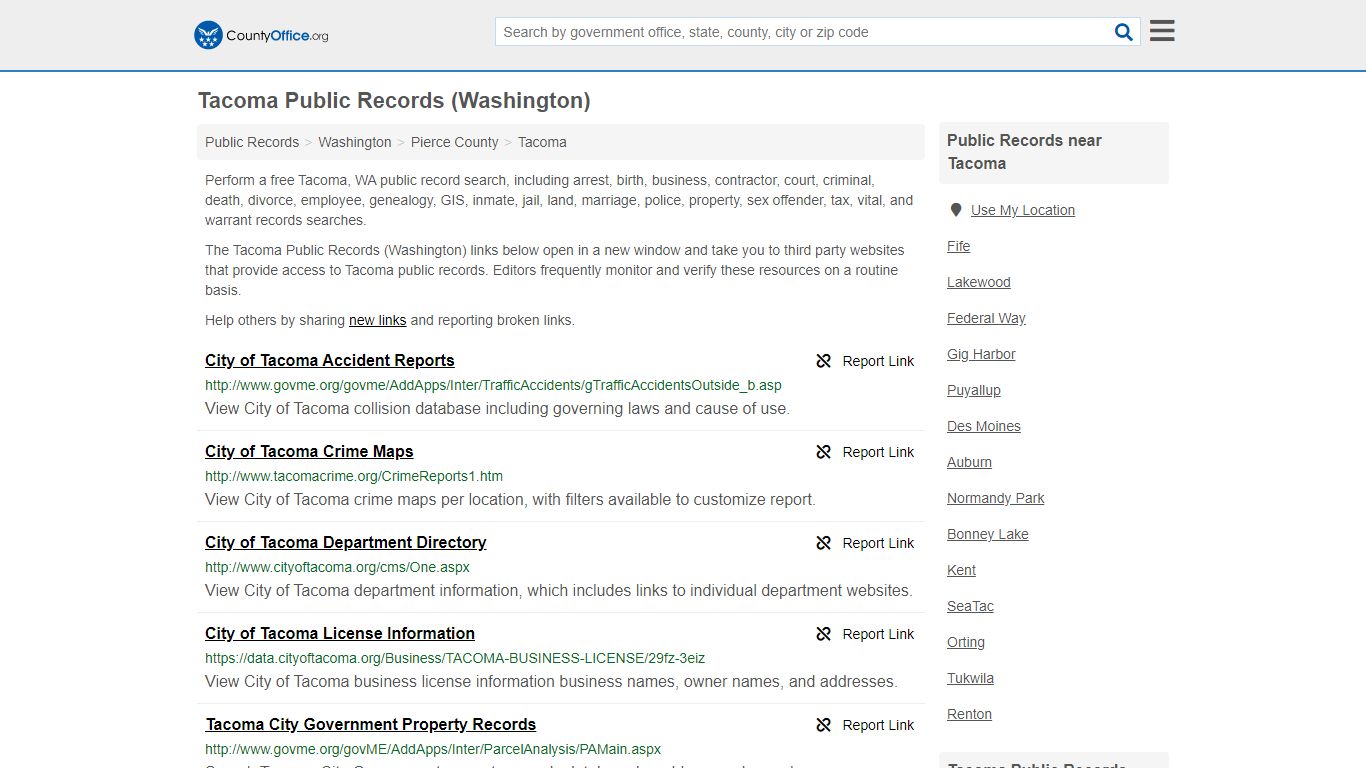The image size is (1366, 768).
Task: Open Auburn public records link
Action: [969, 462]
